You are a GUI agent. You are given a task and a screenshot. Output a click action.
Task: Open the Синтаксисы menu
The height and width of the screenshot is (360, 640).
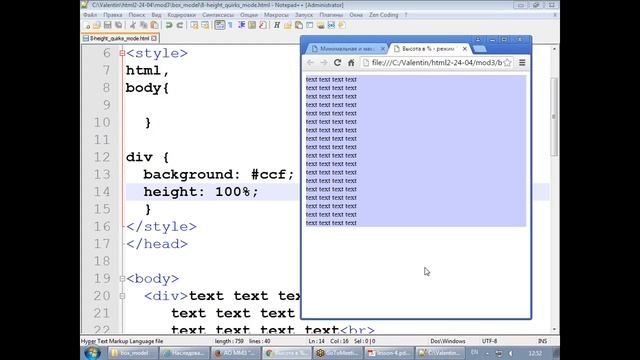point(218,15)
